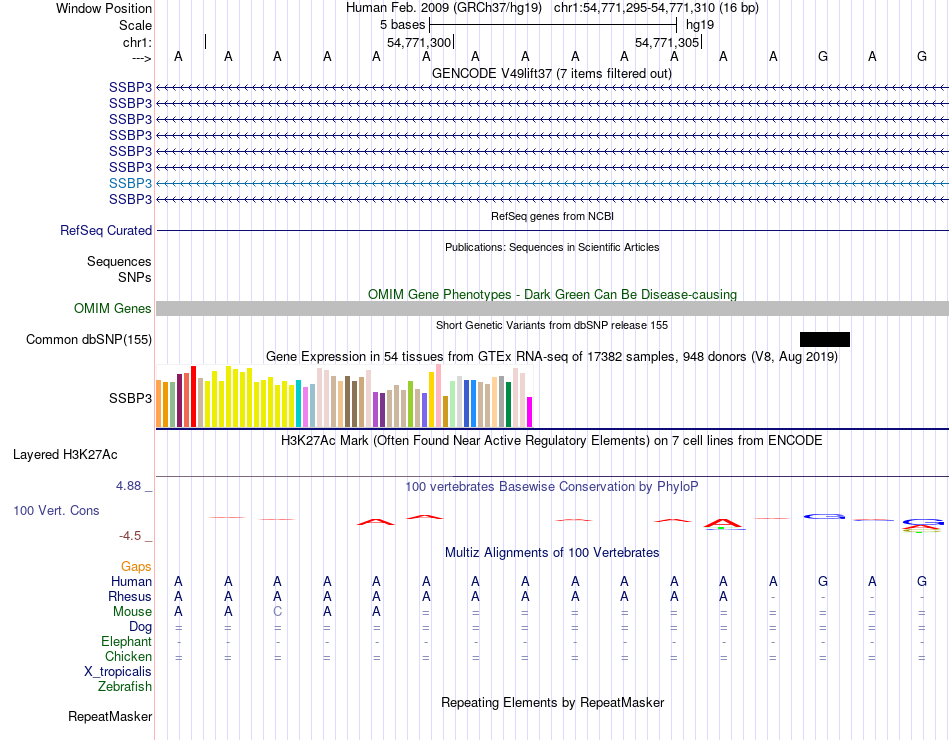
Task: Open 100 vertebrates Basewise Conservation by PhyloP title
Action: pyautogui.click(x=552, y=487)
